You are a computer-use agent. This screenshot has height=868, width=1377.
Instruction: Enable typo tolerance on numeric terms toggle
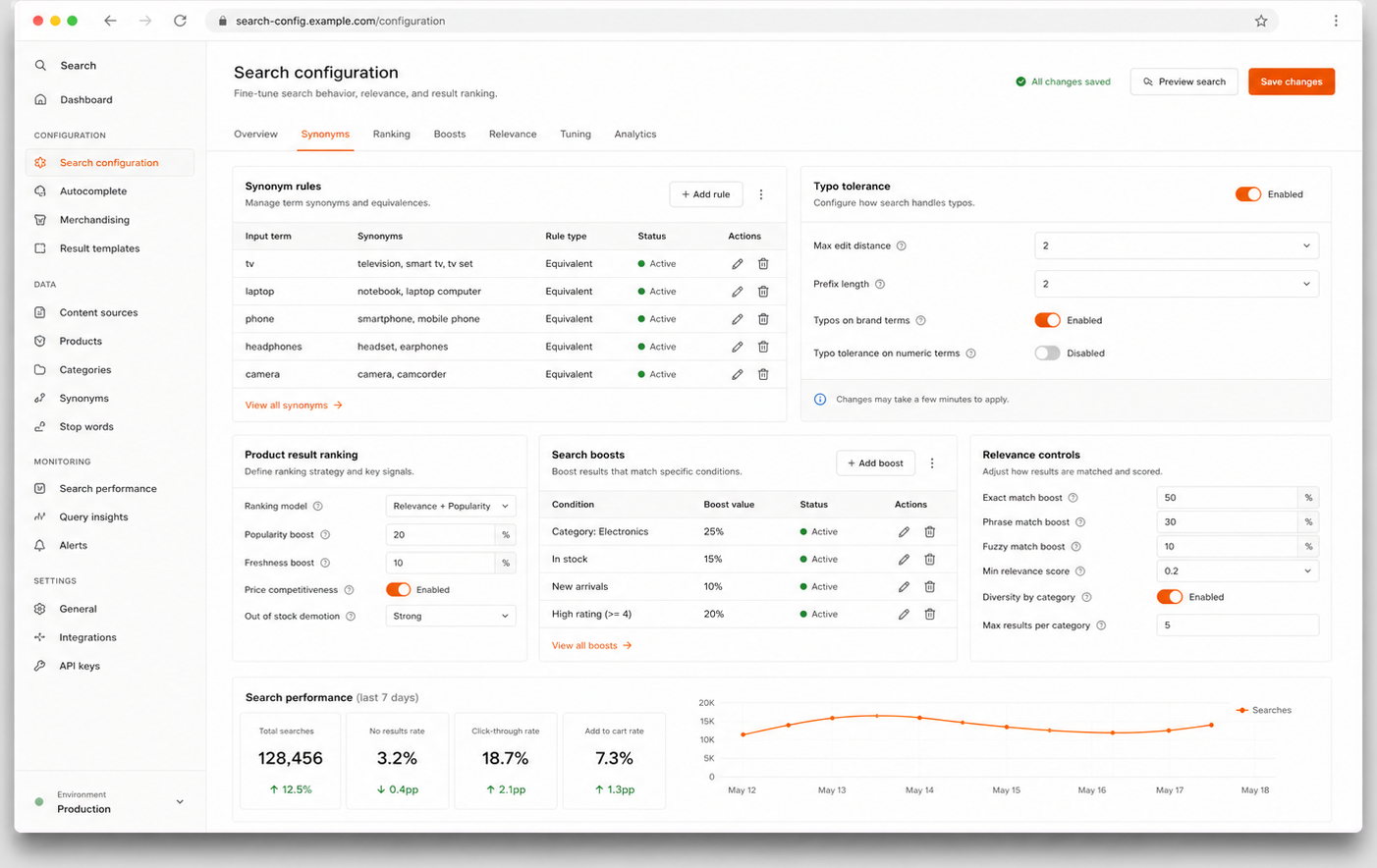coord(1047,353)
